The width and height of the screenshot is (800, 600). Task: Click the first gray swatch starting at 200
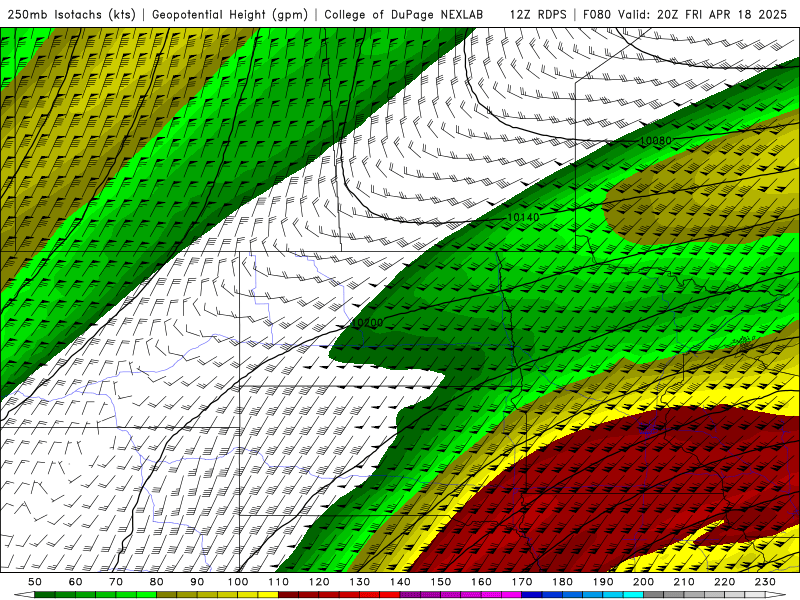coord(654,595)
